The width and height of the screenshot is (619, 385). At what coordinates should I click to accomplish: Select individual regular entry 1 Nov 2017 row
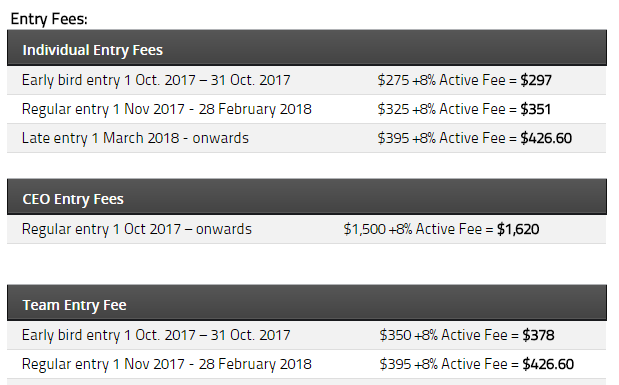(x=306, y=109)
